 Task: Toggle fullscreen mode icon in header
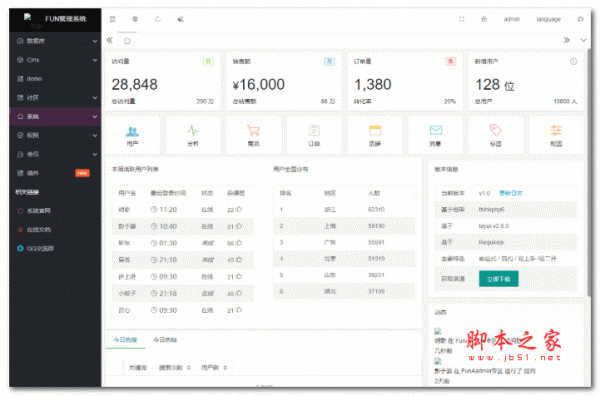[461, 19]
